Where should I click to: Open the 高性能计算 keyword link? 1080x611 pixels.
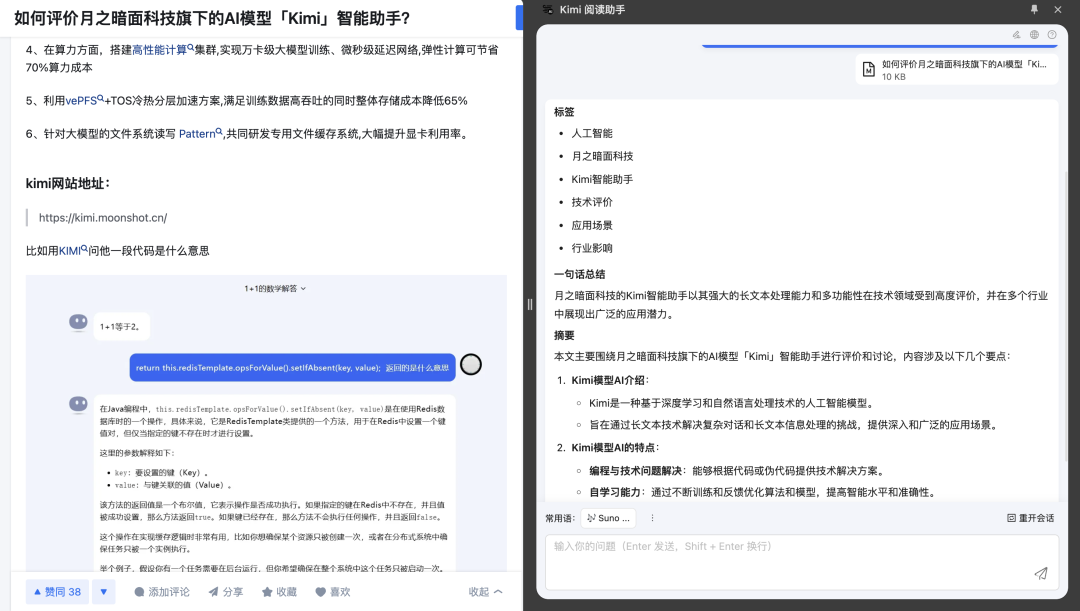(x=163, y=50)
